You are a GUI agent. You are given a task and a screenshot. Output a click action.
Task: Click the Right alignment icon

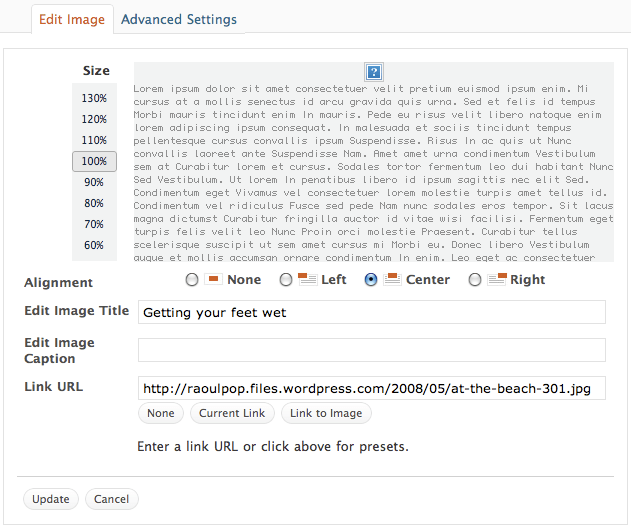click(x=496, y=280)
